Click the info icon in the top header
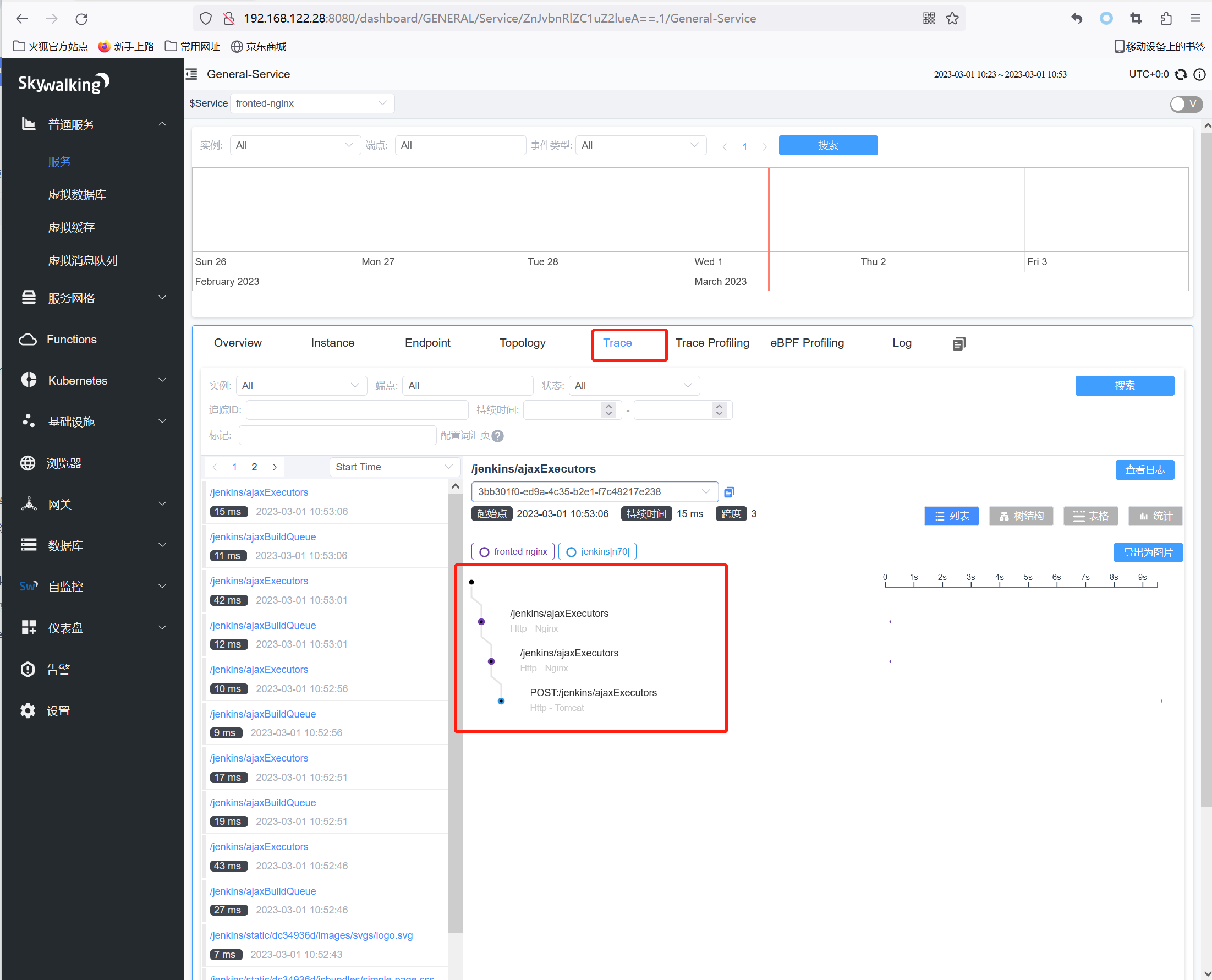 (1199, 74)
